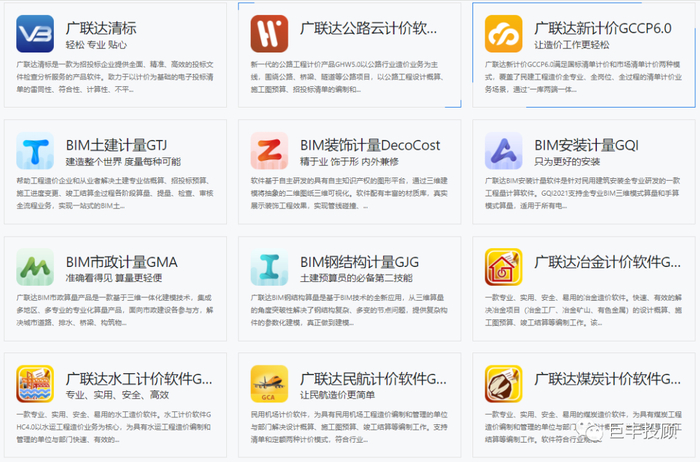Open the 广联达清标 product title
The height and width of the screenshot is (462, 700).
[x=101, y=28]
